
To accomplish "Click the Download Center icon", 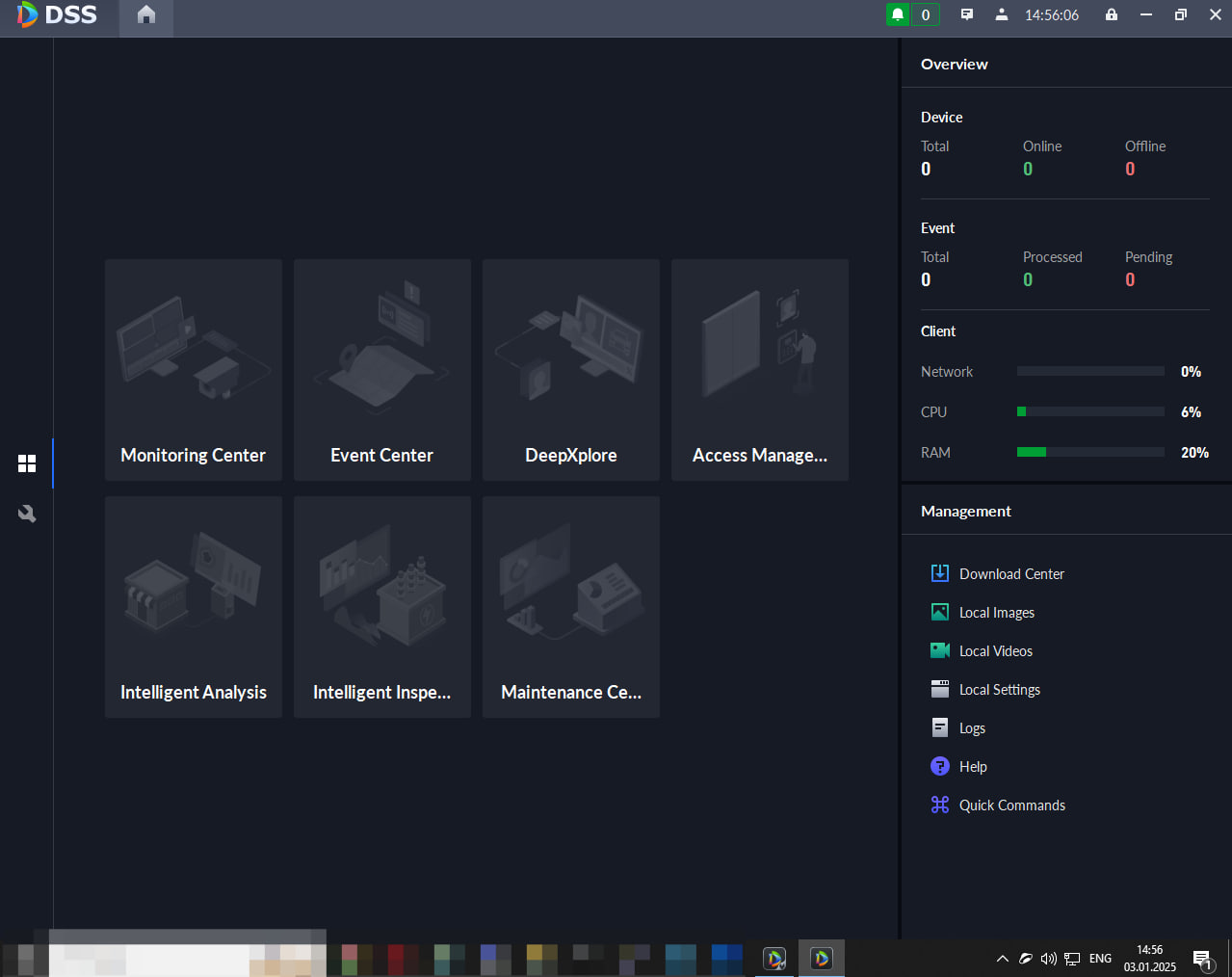I will click(x=940, y=573).
